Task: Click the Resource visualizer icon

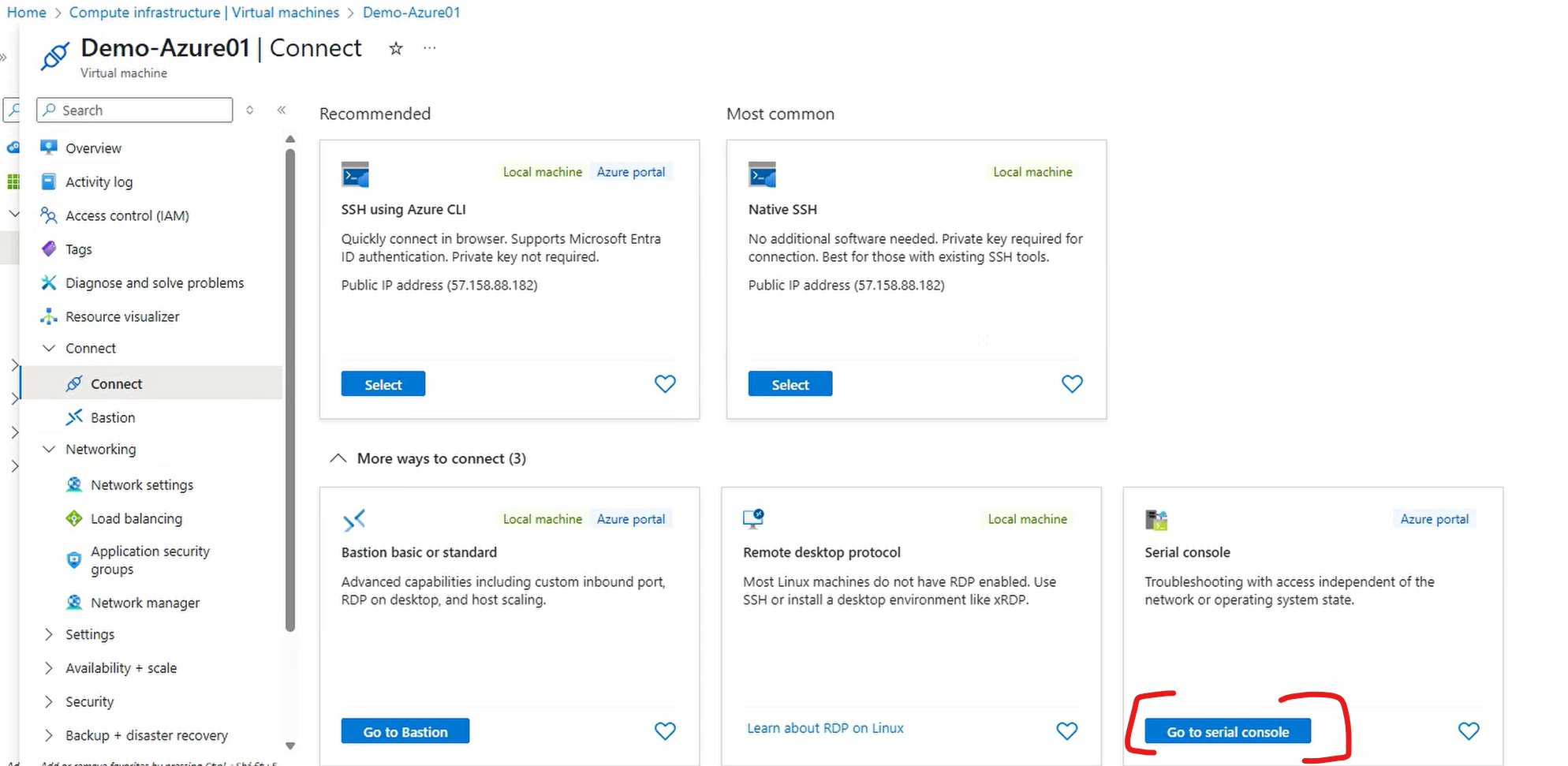Action: 49,316
